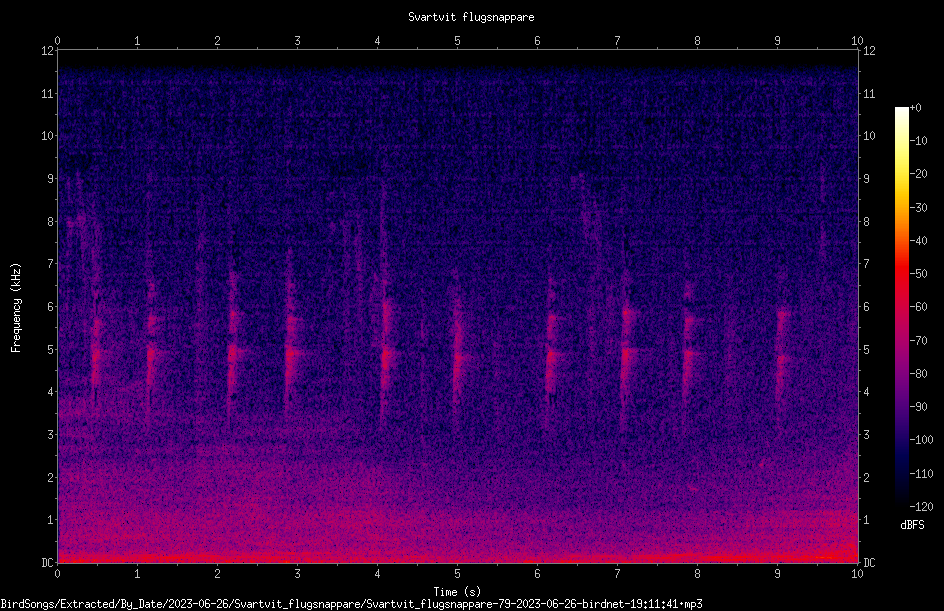Click the title "Svartvit flugsnappare"
The image size is (944, 611).
click(x=471, y=17)
